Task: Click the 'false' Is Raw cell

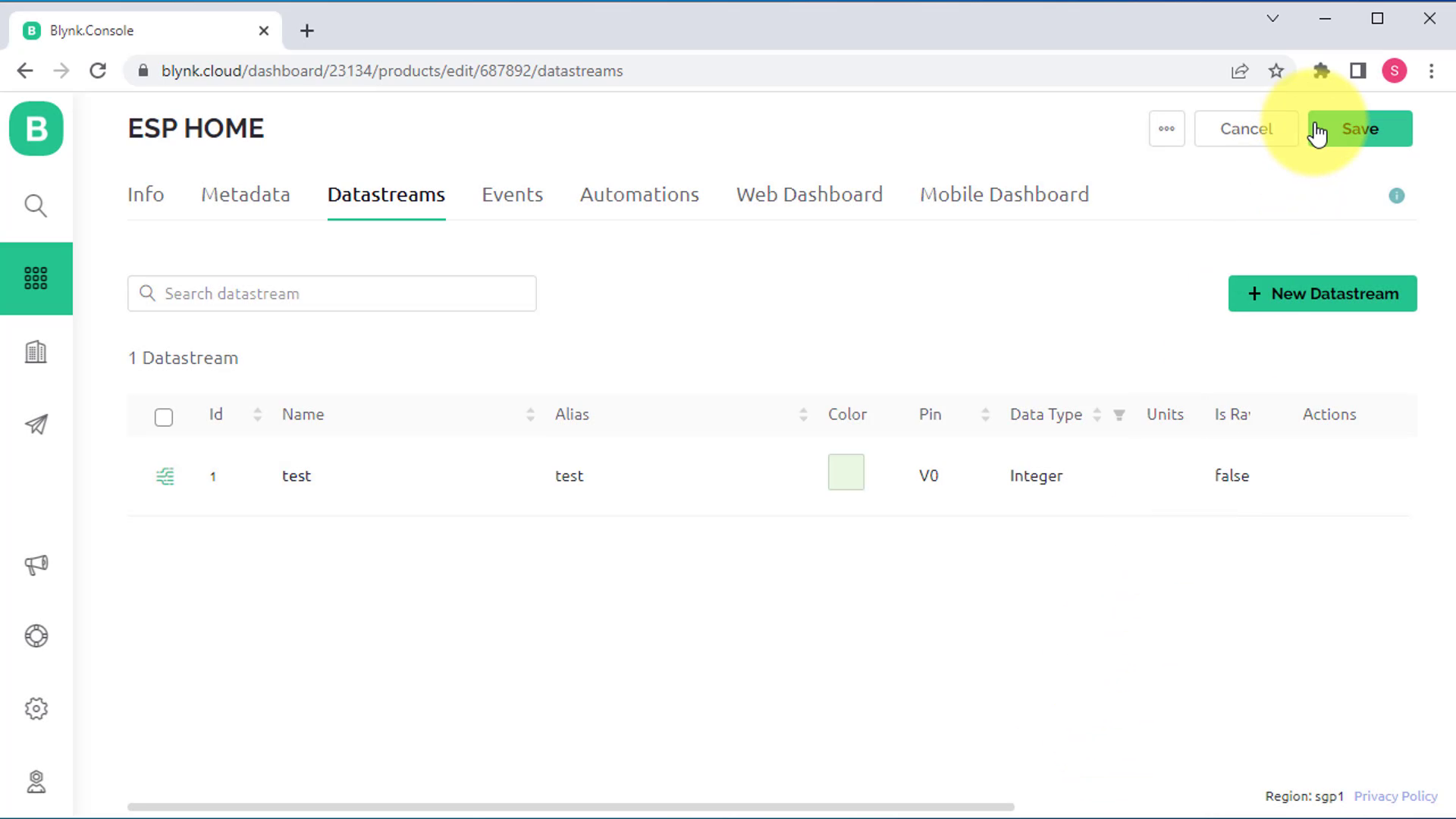Action: (1232, 476)
